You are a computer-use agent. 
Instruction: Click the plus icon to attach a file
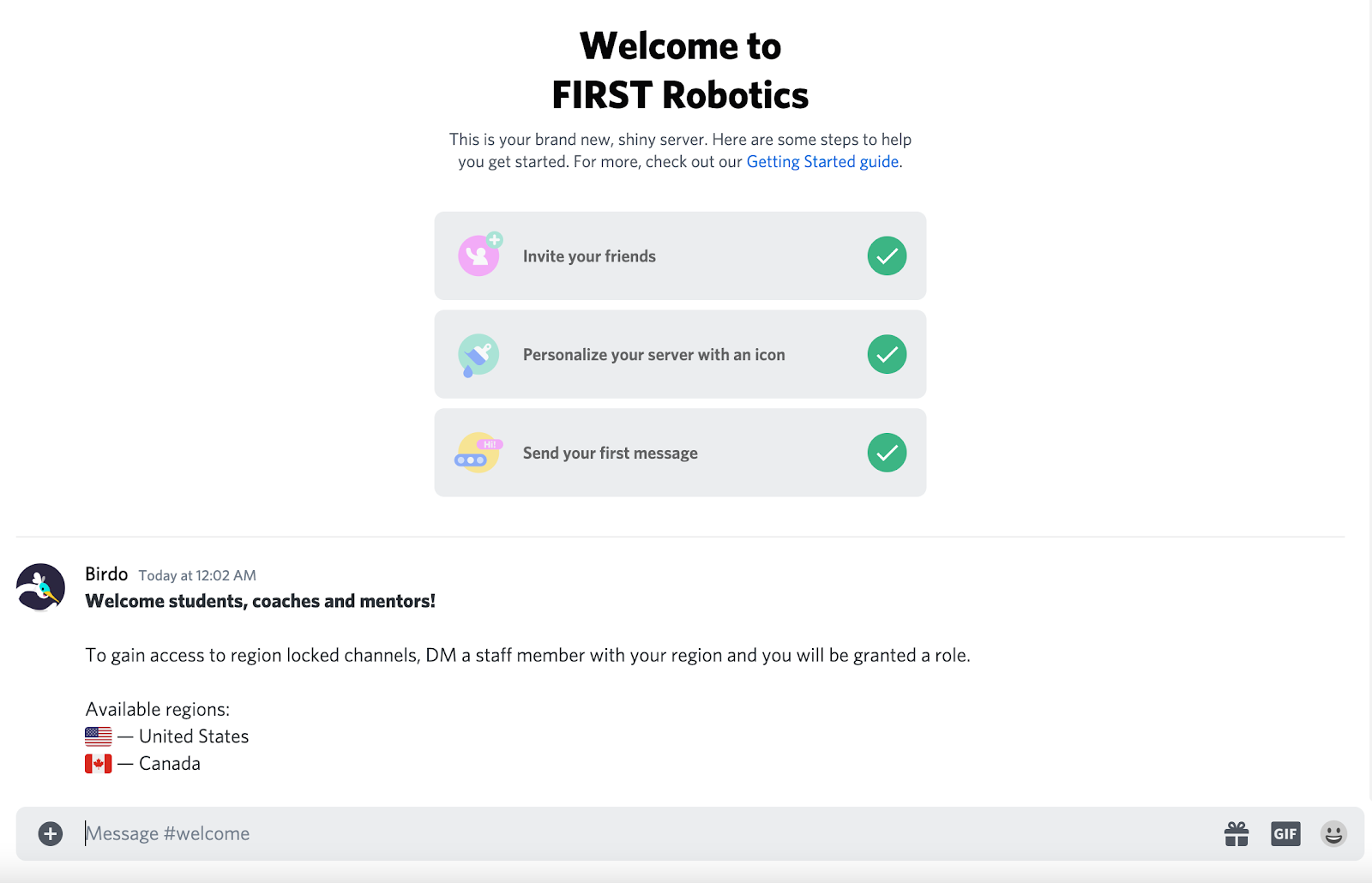50,832
